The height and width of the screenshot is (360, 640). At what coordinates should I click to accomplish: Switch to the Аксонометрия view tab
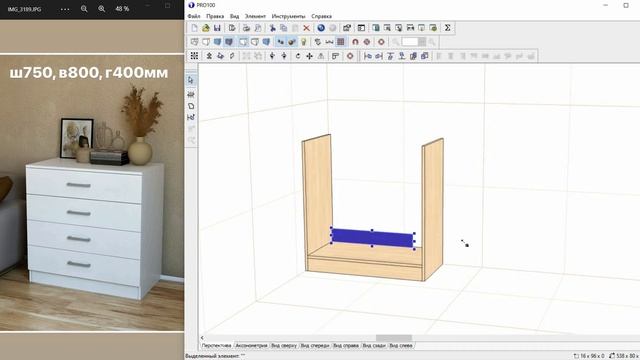pyautogui.click(x=251, y=345)
